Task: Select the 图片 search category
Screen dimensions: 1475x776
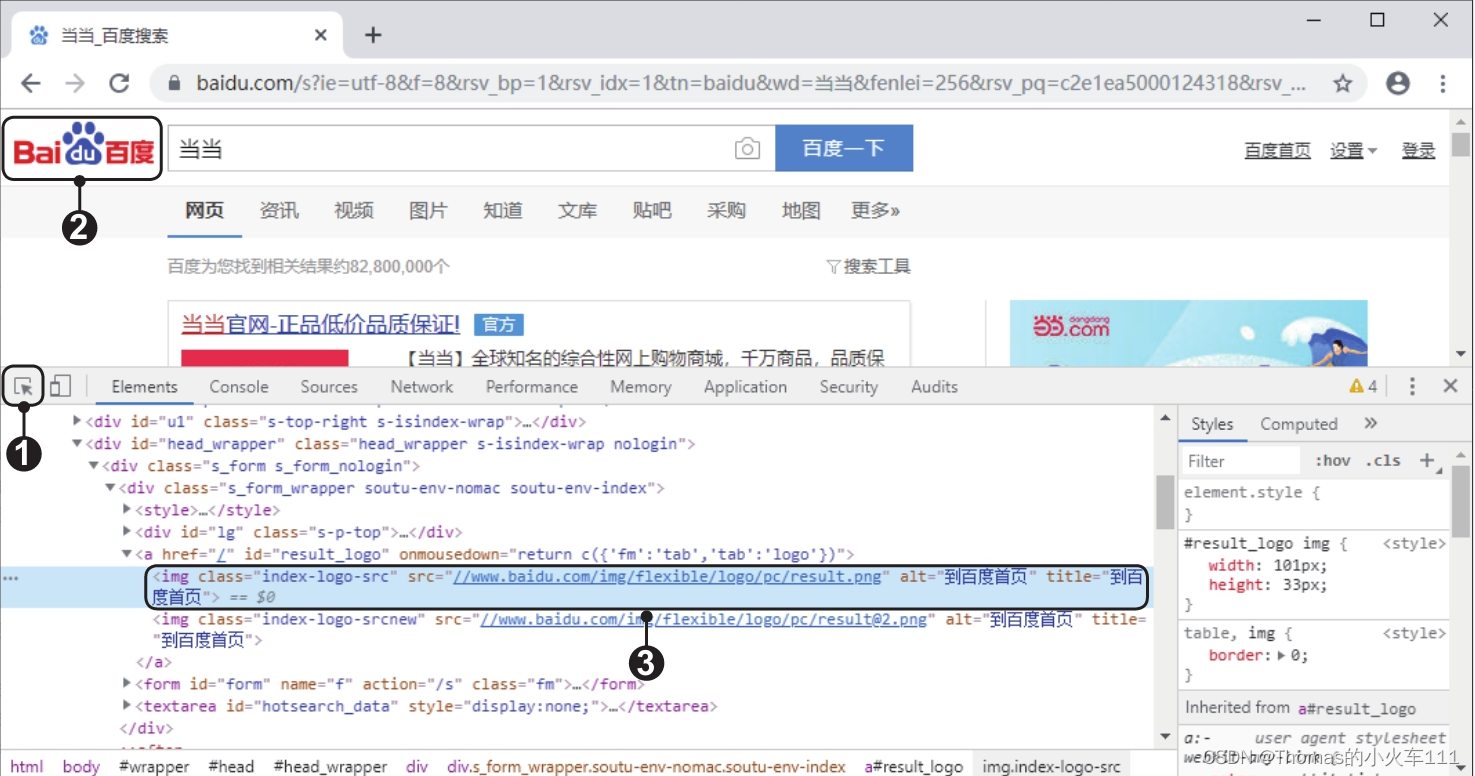Action: pos(428,211)
